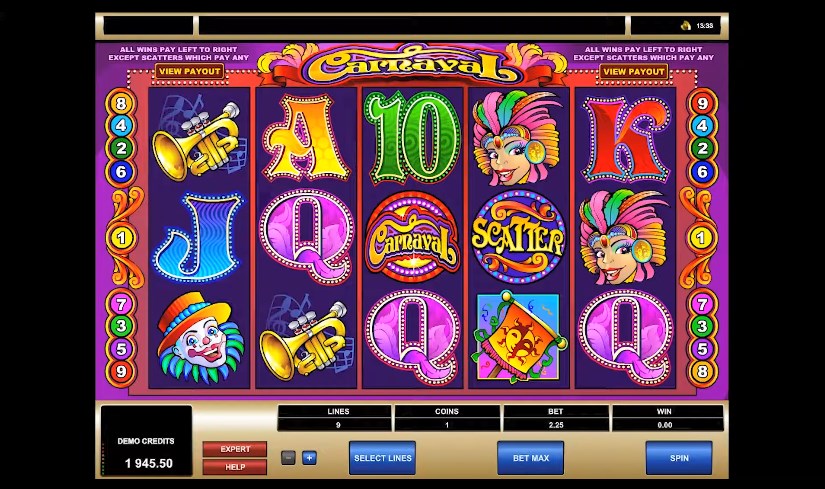Open the Help section
825x489 pixels.
[x=235, y=467]
